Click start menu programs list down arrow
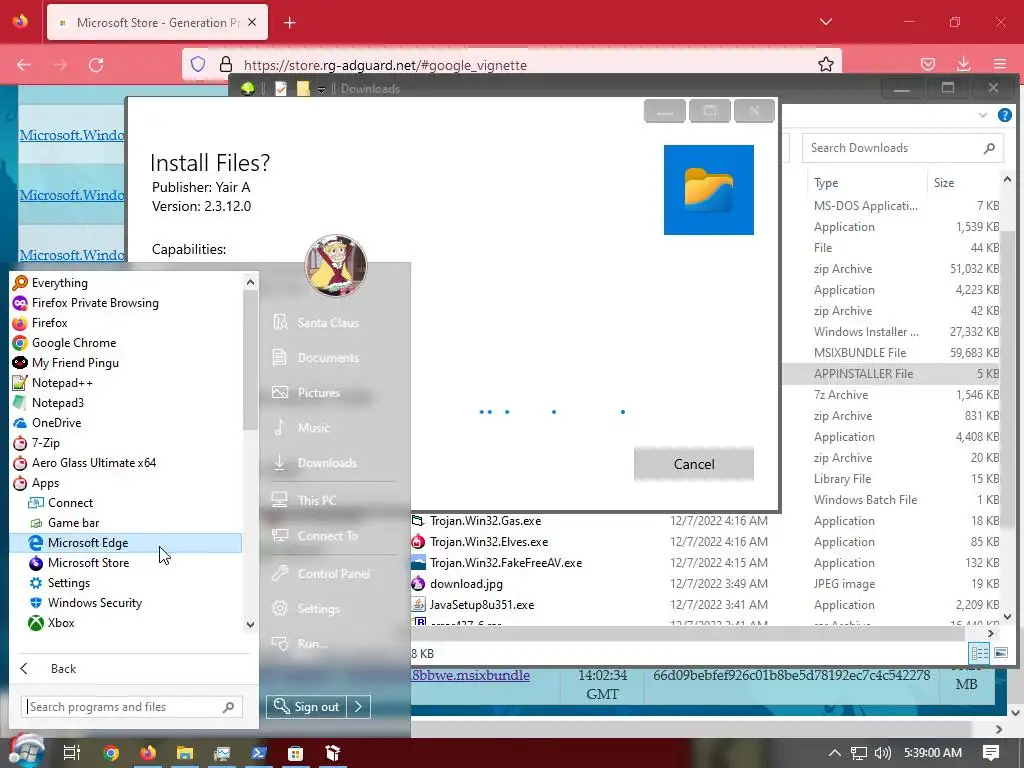Image resolution: width=1024 pixels, height=768 pixels. [x=250, y=625]
